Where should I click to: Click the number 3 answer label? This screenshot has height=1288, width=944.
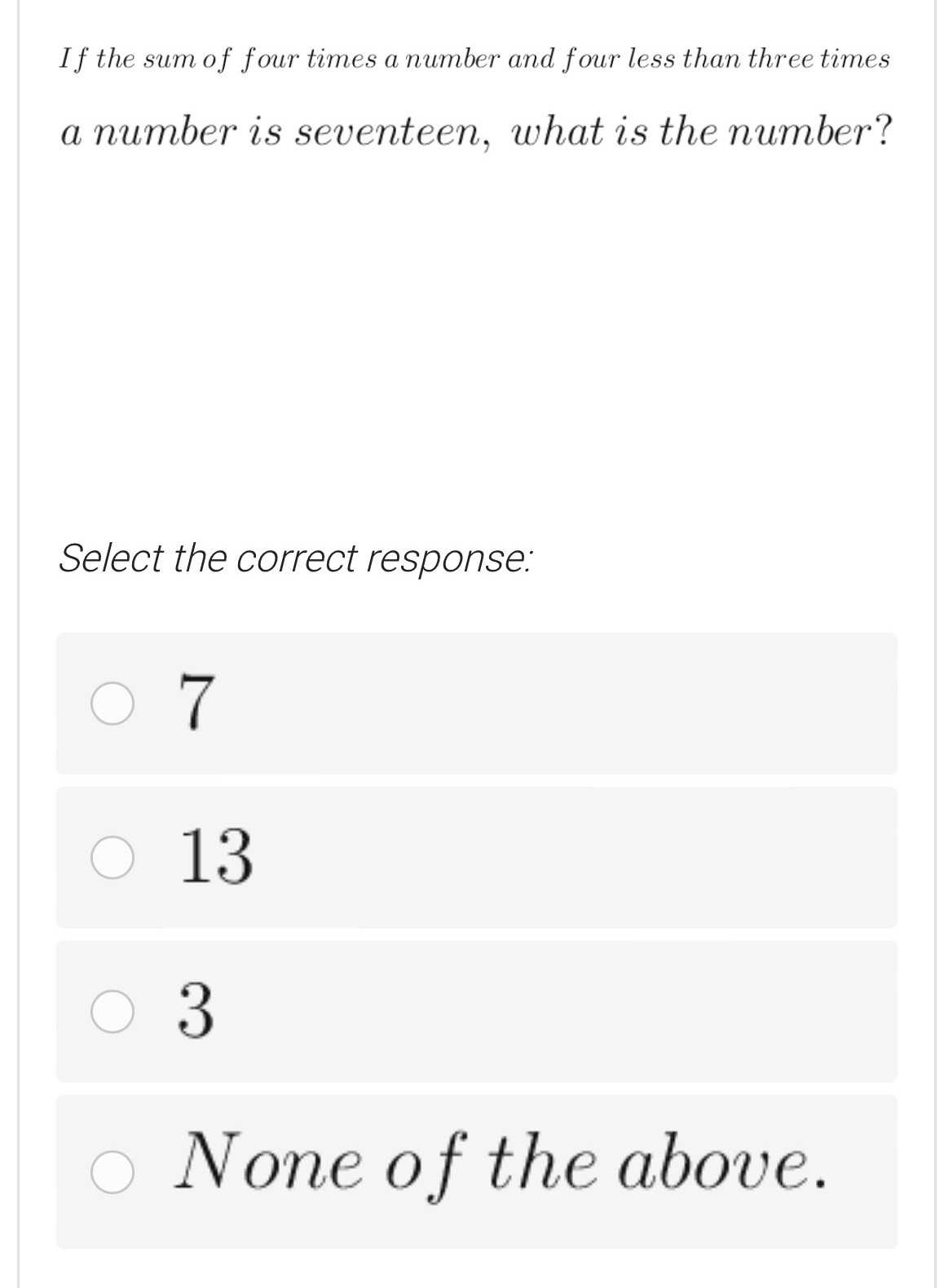(196, 1011)
